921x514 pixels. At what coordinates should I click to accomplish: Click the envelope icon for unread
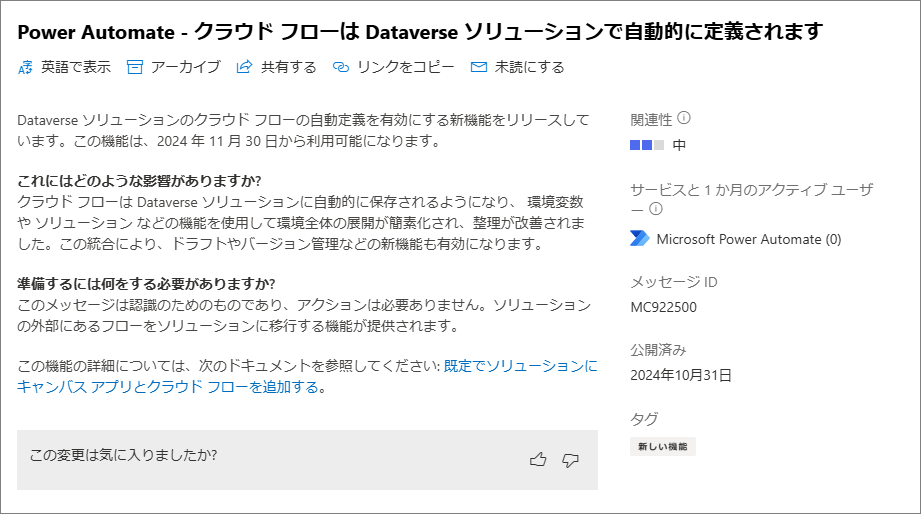point(479,68)
